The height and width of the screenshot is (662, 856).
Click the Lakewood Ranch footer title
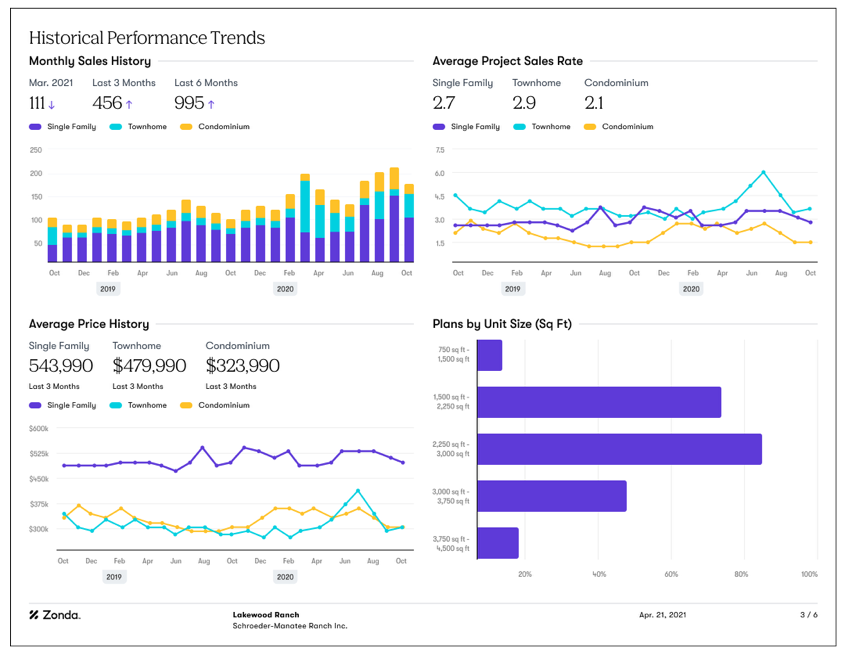[266, 615]
